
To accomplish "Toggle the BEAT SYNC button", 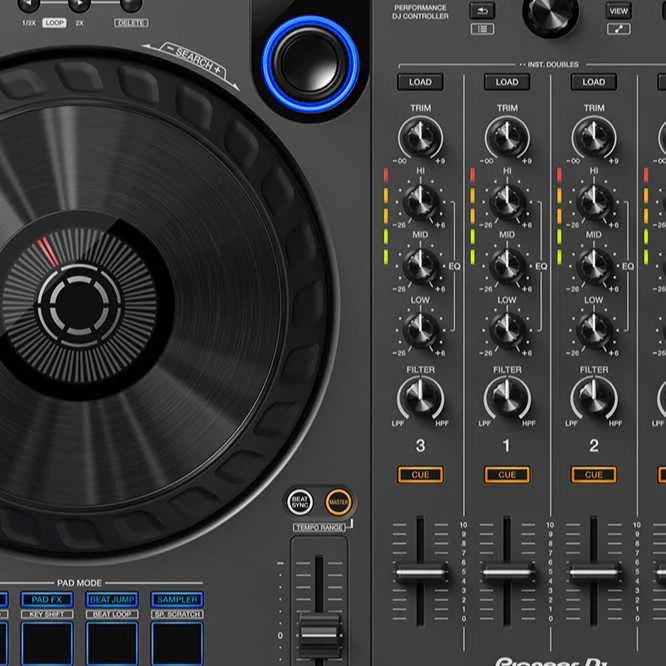I will click(300, 502).
